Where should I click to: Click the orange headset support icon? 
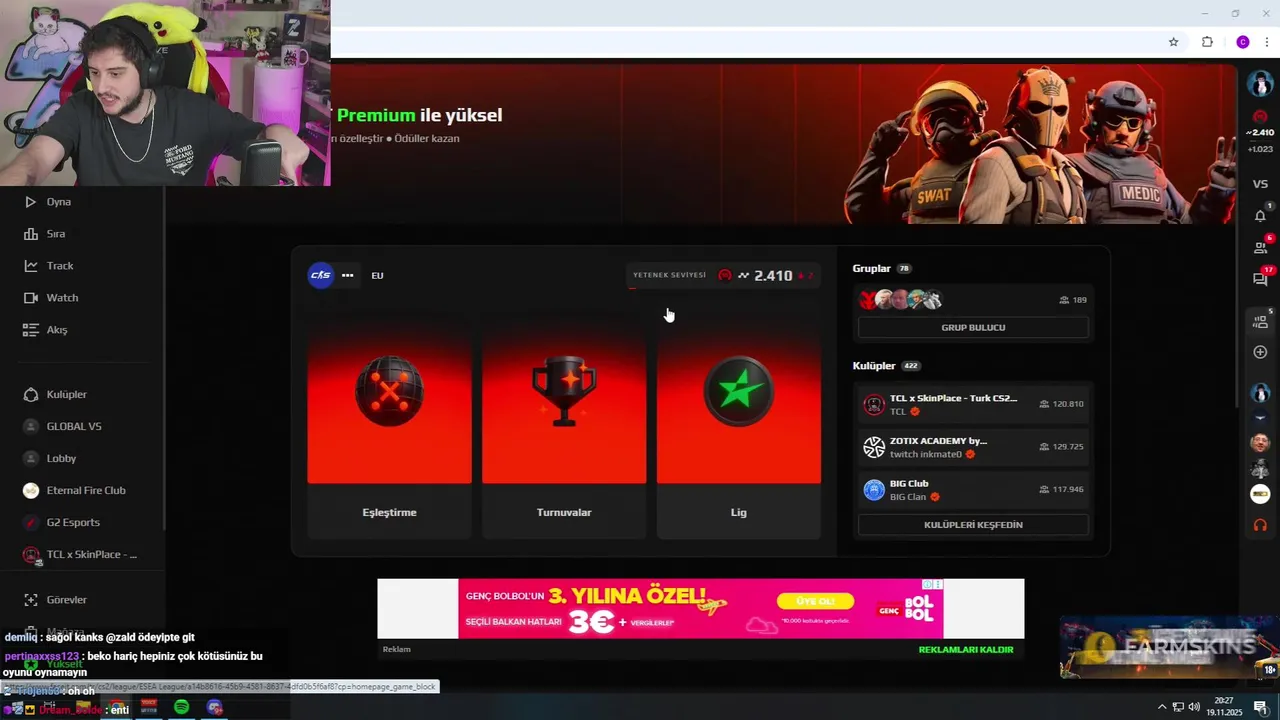tap(1260, 525)
